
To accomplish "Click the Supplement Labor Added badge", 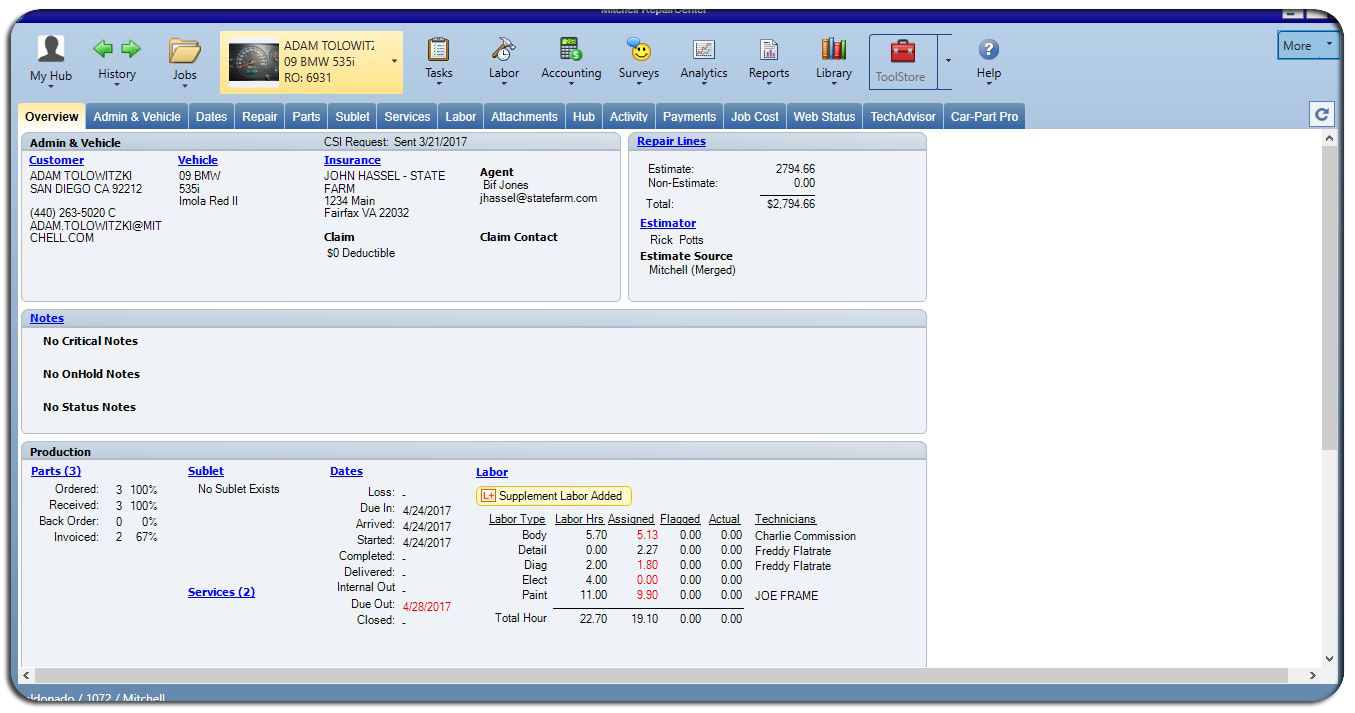I will 554,496.
